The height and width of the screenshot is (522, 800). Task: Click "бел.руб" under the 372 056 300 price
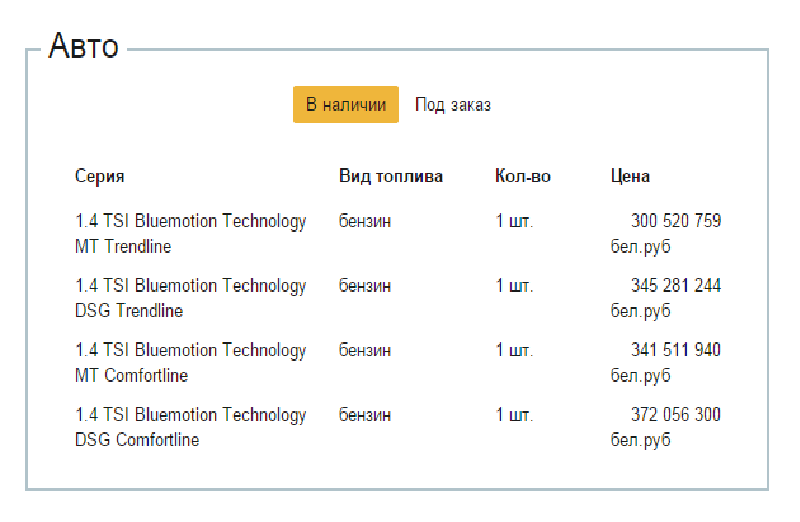point(640,440)
